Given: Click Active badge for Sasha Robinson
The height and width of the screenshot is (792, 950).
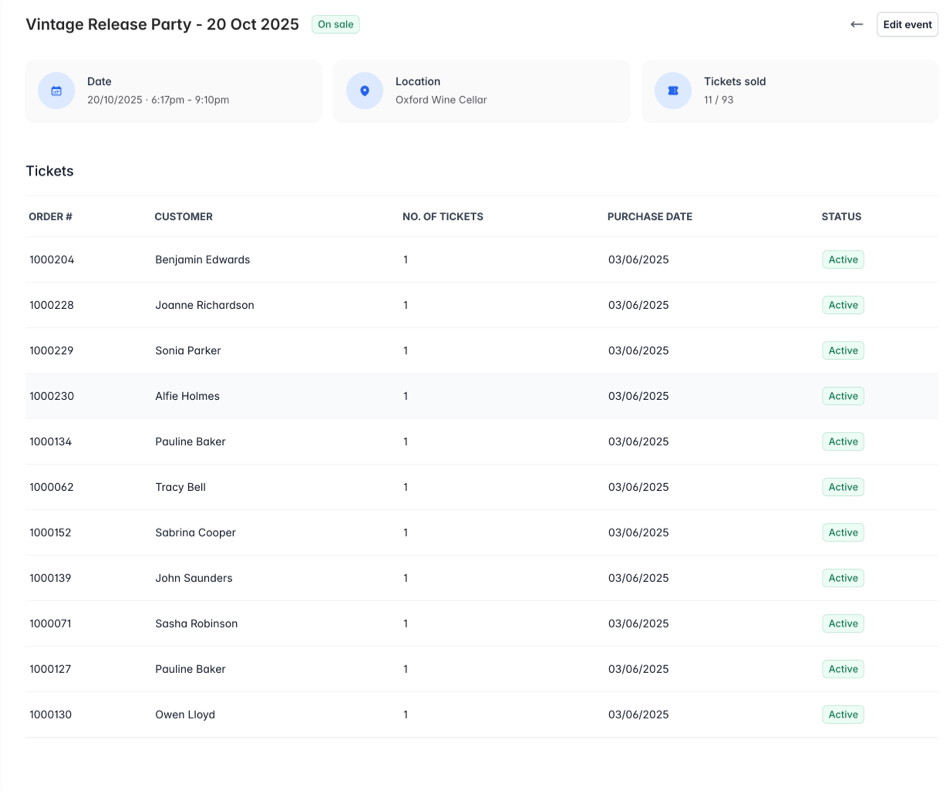Looking at the screenshot, I should [x=843, y=623].
